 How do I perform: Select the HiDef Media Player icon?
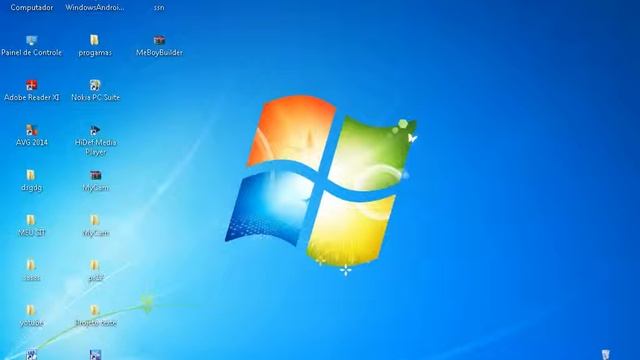pos(95,130)
